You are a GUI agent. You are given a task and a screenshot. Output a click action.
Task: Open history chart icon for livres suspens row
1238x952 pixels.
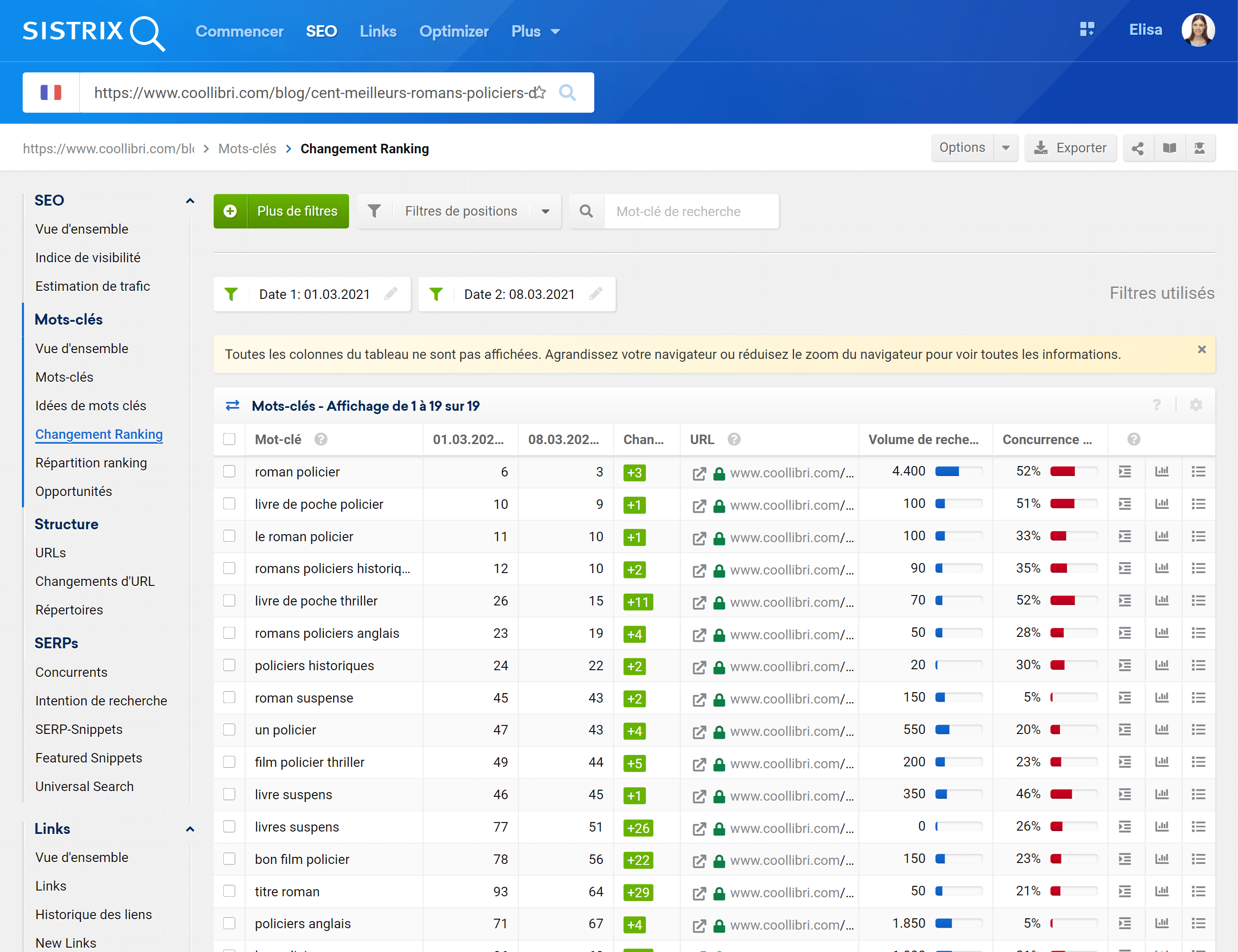point(1162,827)
